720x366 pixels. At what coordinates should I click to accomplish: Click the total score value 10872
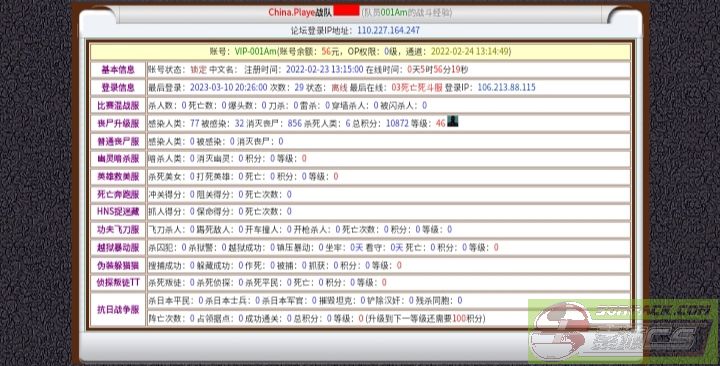397,124
